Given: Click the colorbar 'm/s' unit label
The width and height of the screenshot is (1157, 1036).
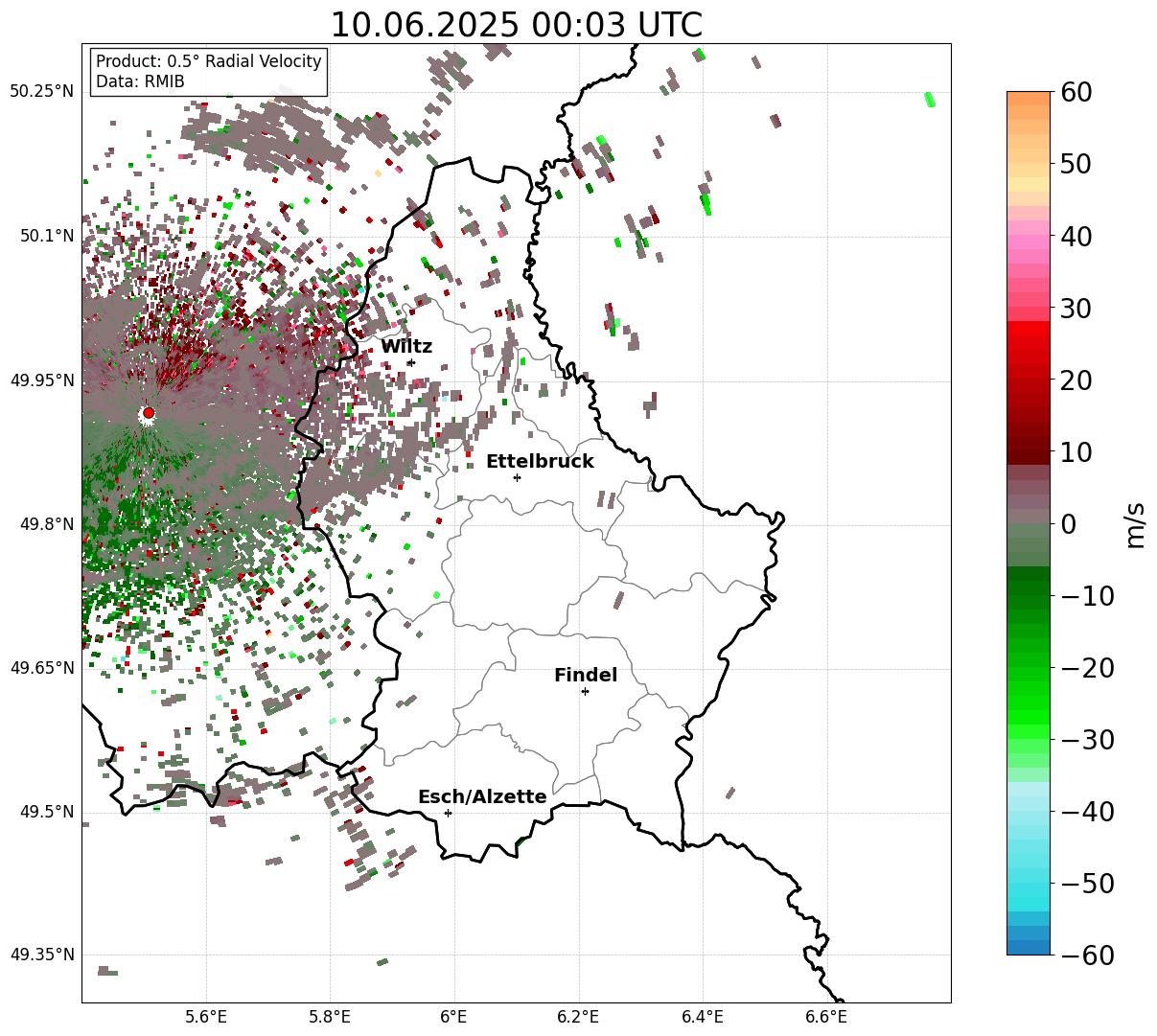Looking at the screenshot, I should click(x=1137, y=523).
